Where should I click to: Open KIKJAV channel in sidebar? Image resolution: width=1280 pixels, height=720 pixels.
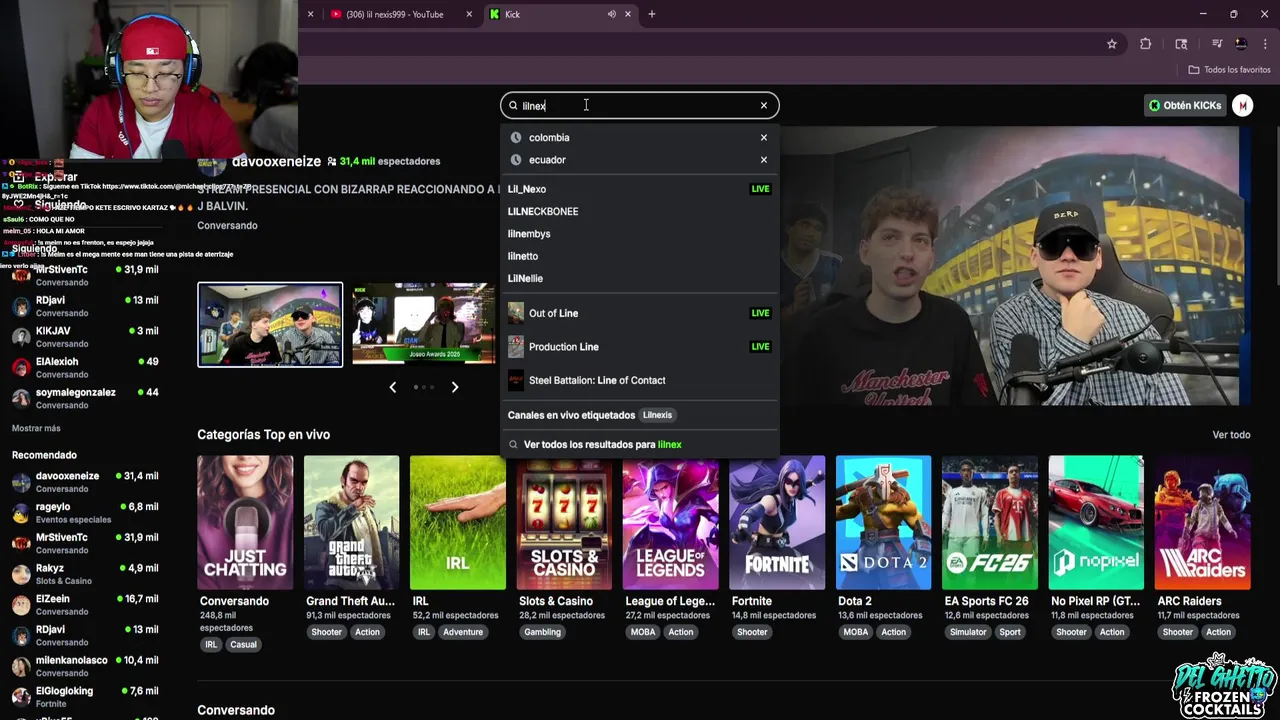85,337
